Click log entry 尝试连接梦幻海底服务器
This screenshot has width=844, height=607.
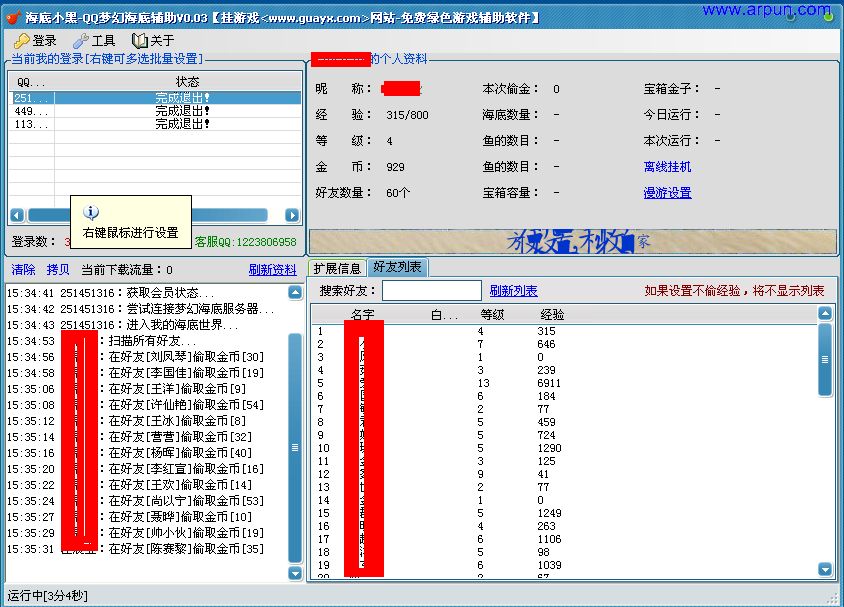[x=200, y=309]
